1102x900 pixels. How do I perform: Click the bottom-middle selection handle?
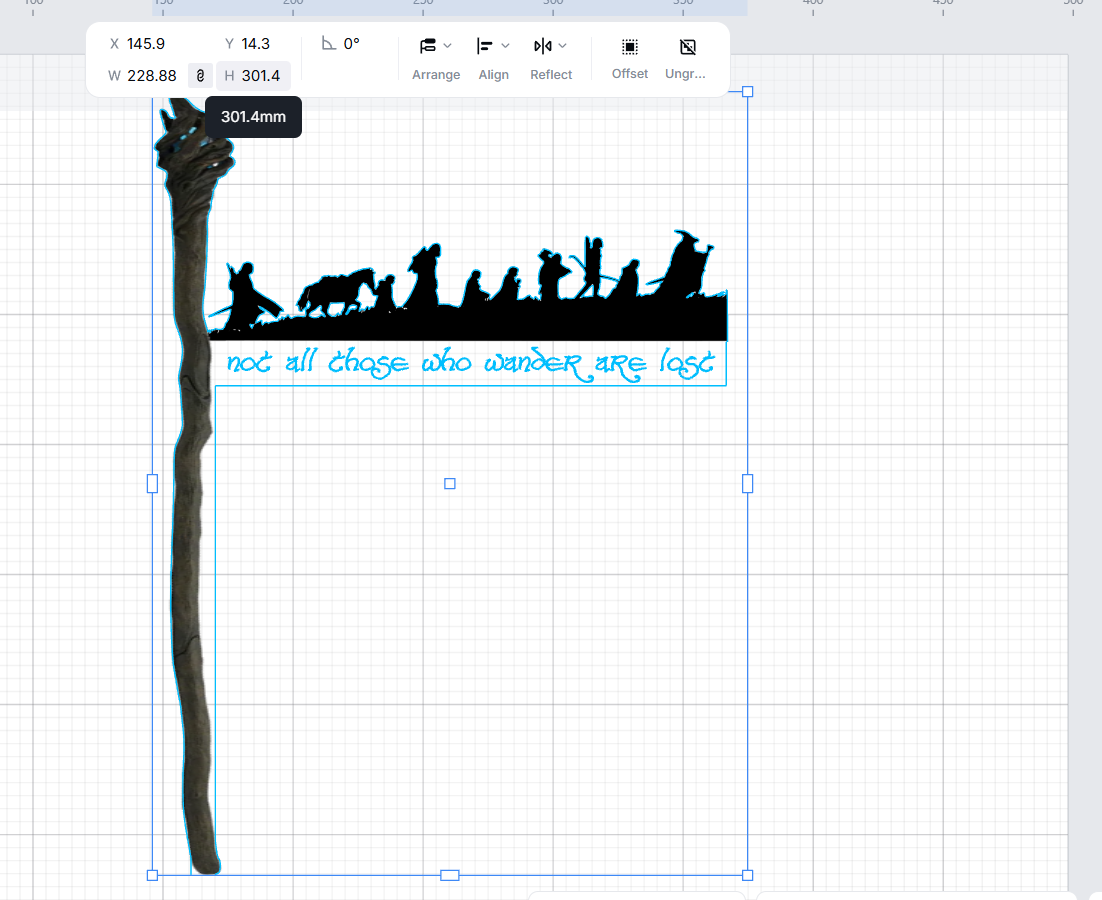pyautogui.click(x=450, y=875)
